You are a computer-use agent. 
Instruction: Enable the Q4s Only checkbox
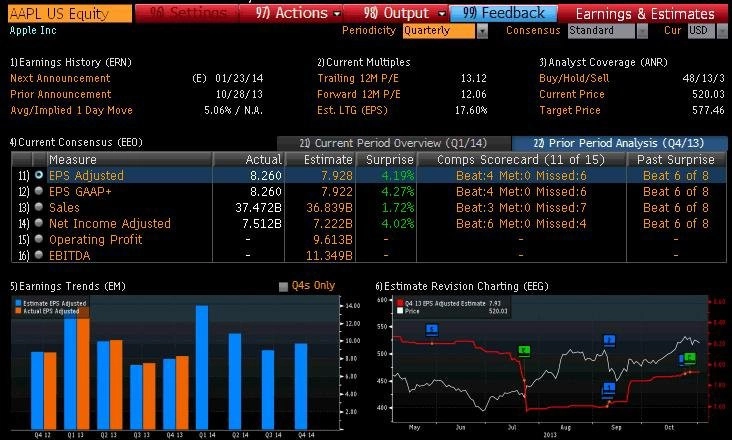(283, 286)
